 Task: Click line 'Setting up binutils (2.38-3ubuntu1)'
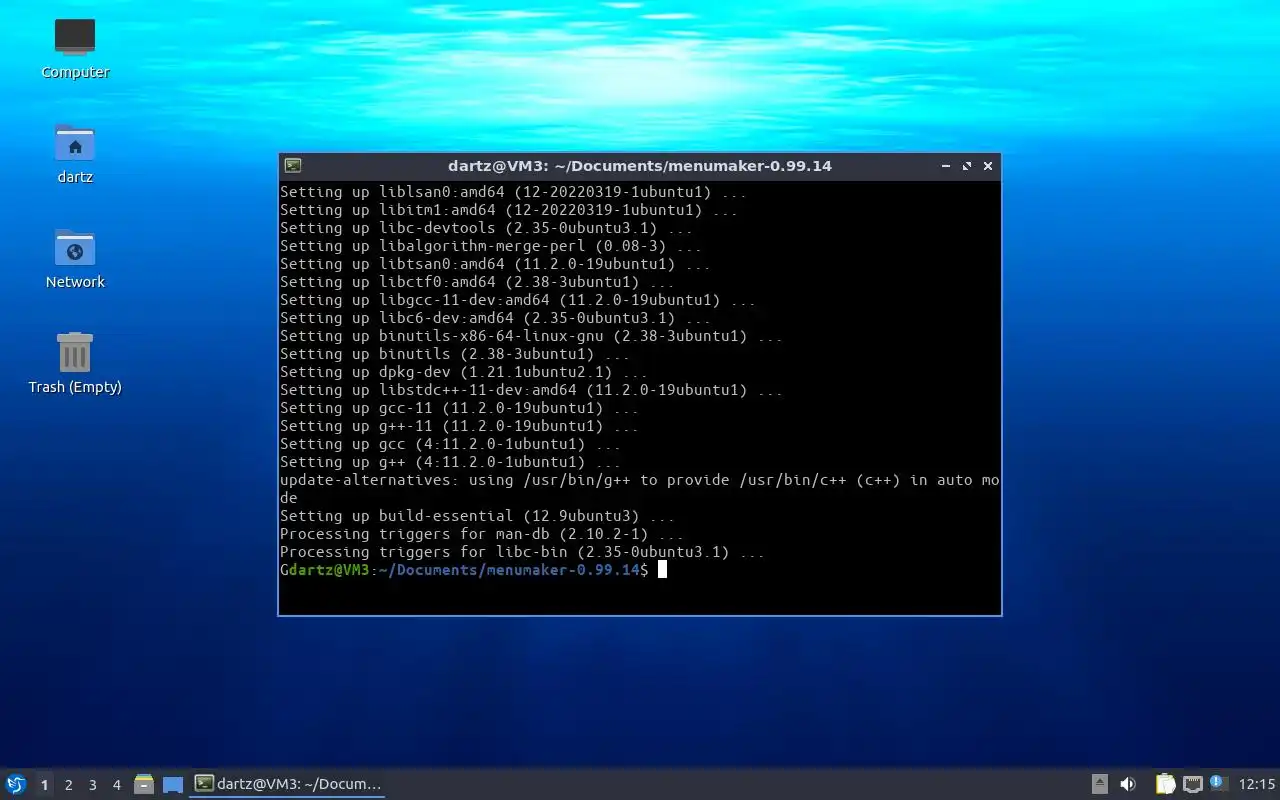pyautogui.click(x=455, y=354)
